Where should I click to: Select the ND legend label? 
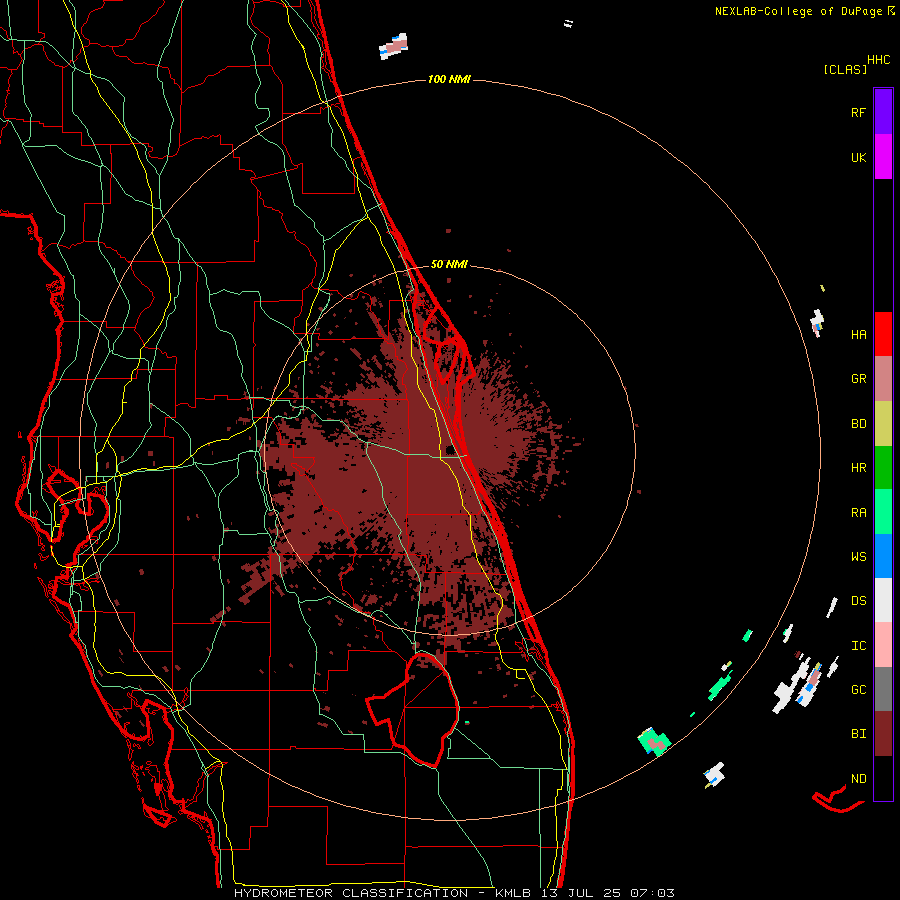(858, 779)
